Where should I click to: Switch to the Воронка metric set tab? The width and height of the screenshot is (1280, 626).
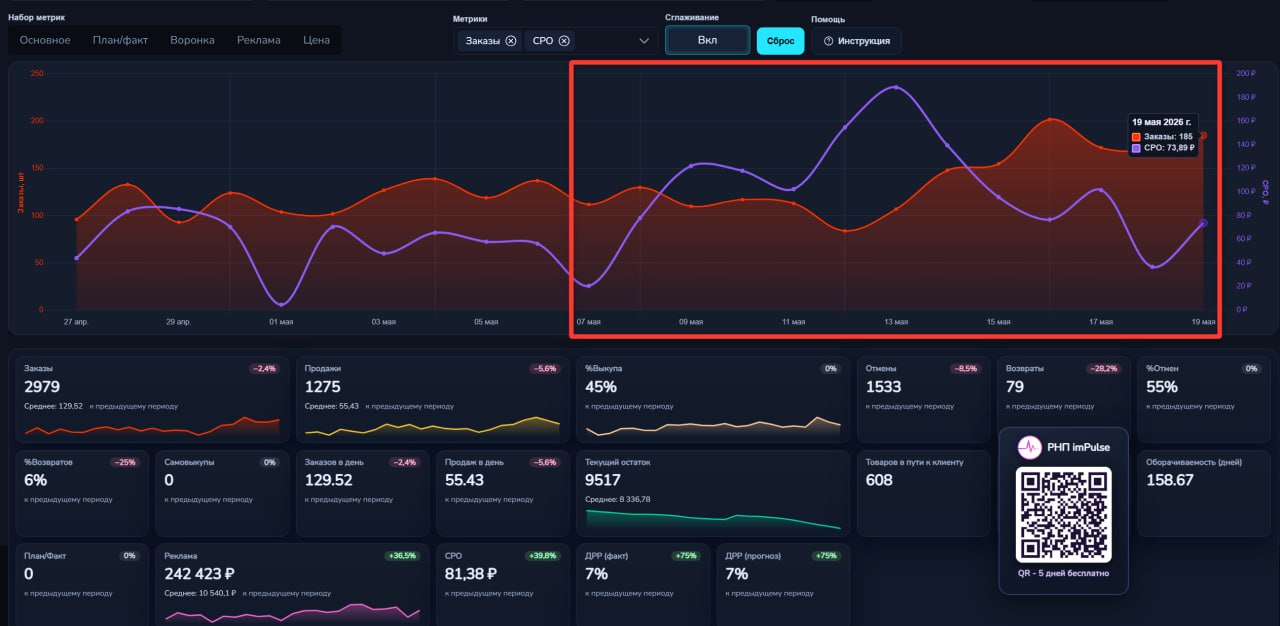coord(192,40)
